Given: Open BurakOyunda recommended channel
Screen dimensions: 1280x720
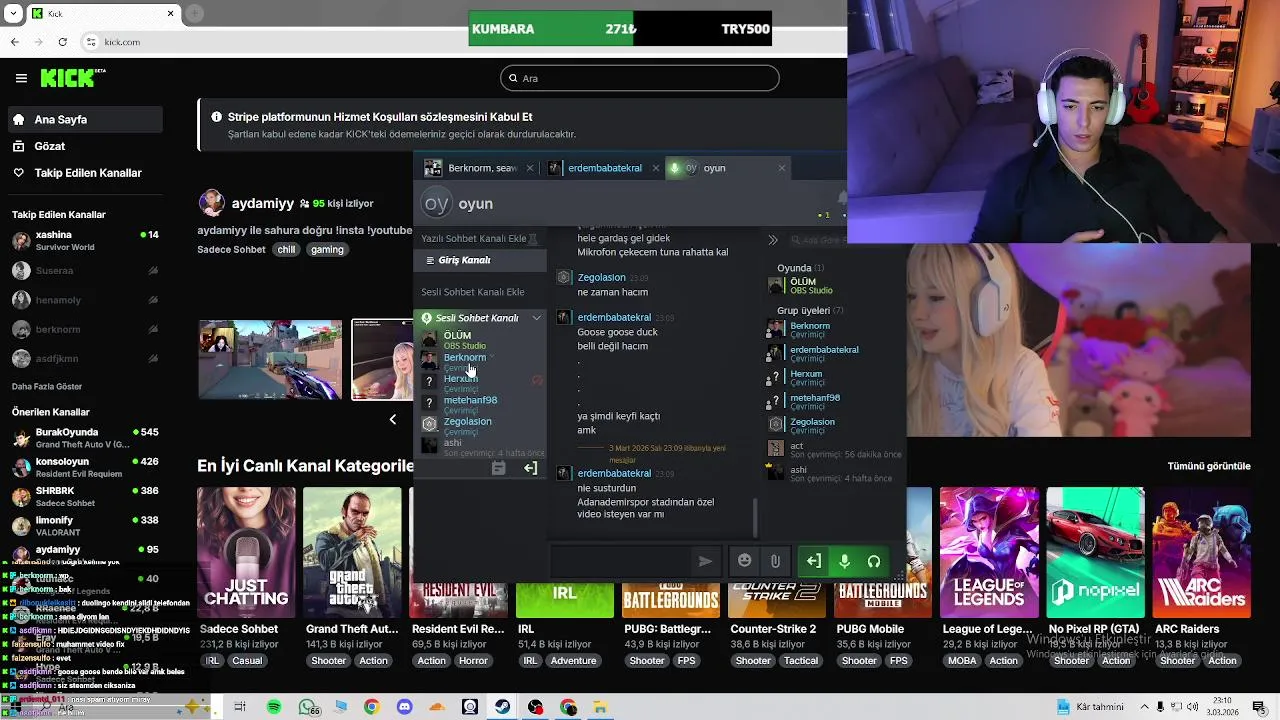Looking at the screenshot, I should click(86, 438).
